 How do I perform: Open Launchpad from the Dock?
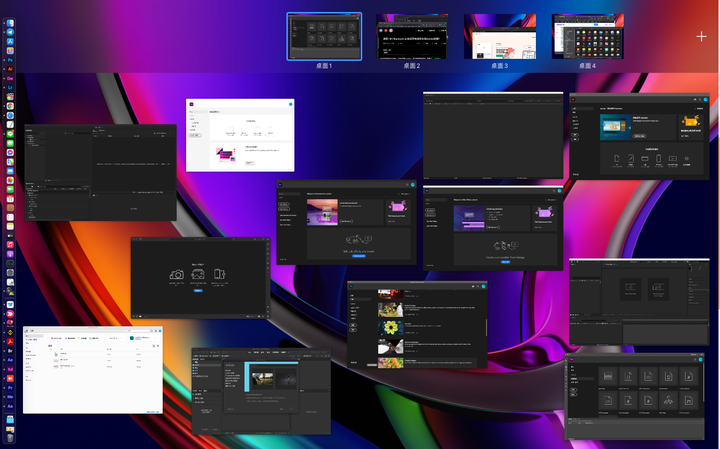point(10,51)
